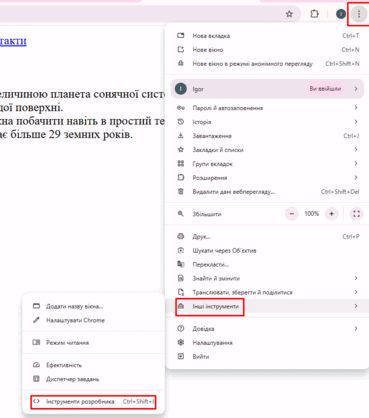Open the Extensions puzzle icon in toolbar
369x418 pixels.
(314, 14)
